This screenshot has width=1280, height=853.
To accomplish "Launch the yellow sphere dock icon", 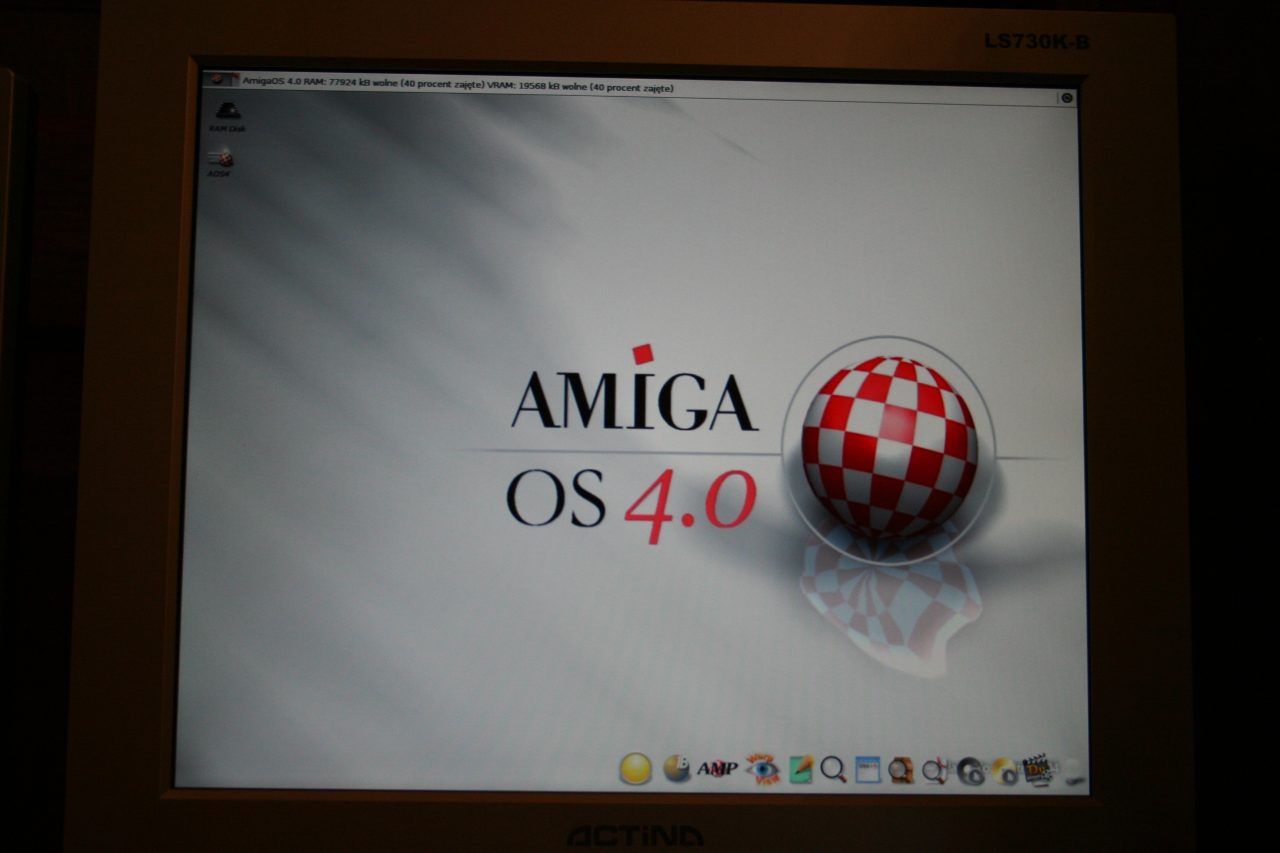I will coord(636,768).
